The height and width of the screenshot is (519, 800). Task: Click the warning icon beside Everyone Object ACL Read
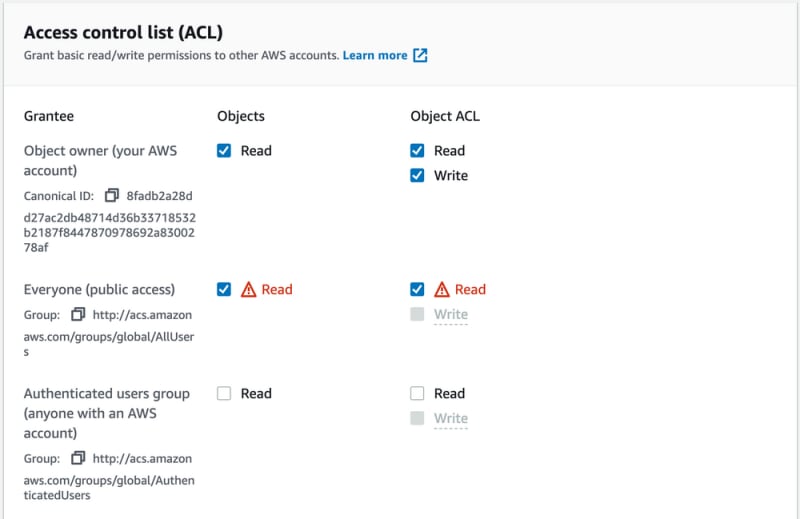[442, 289]
